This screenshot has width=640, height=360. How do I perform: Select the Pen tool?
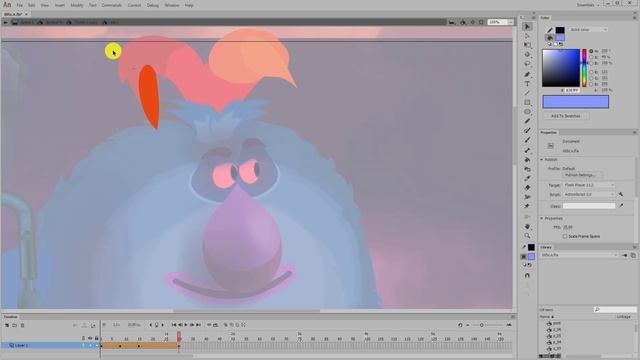[527, 74]
